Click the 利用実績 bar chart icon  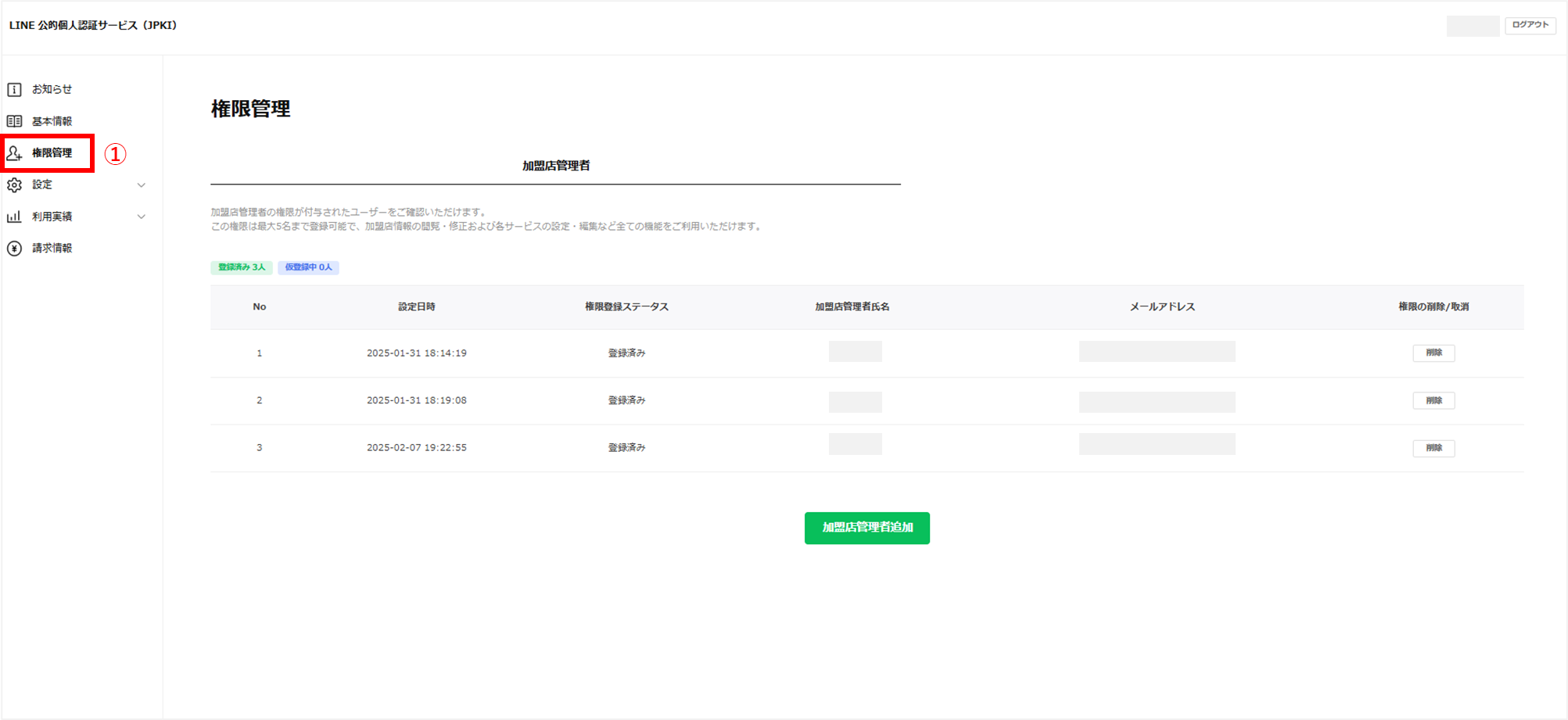point(14,217)
